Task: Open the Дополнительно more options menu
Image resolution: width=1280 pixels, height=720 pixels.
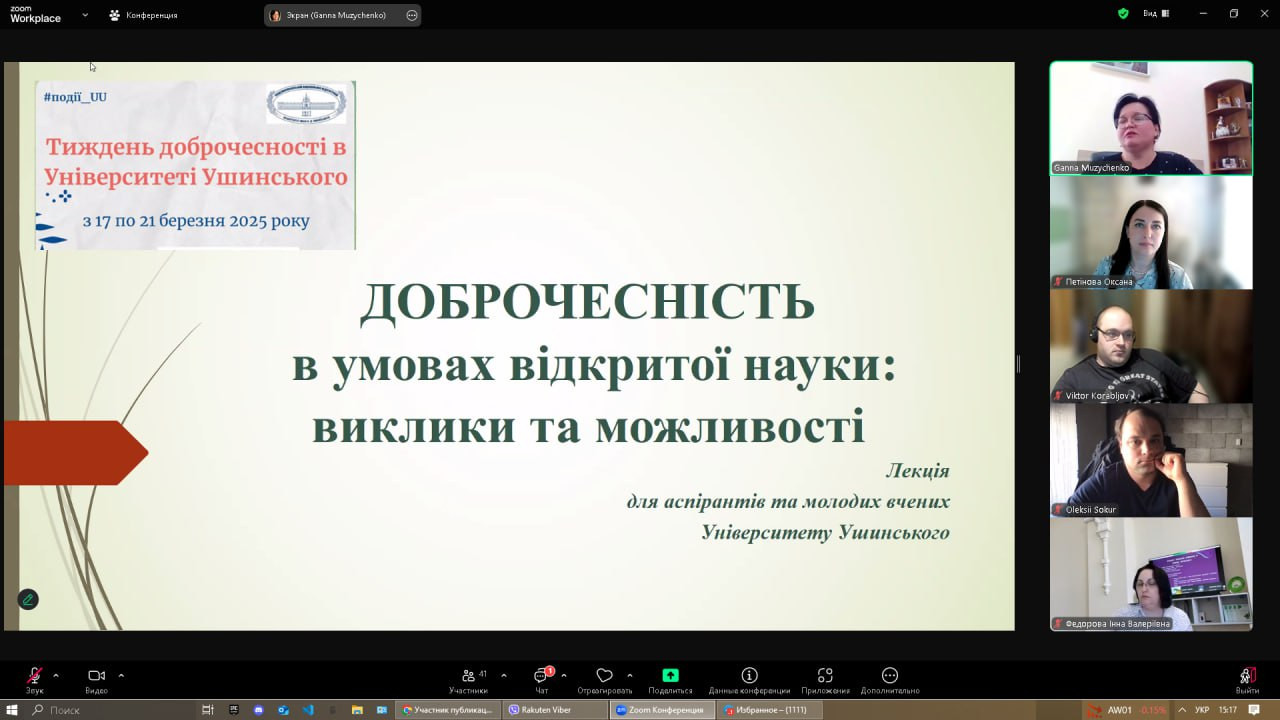Action: click(889, 676)
